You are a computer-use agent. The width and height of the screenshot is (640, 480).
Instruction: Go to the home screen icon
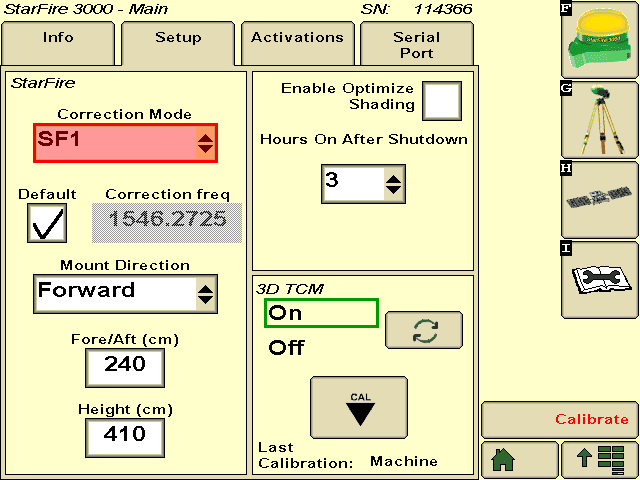(520, 460)
